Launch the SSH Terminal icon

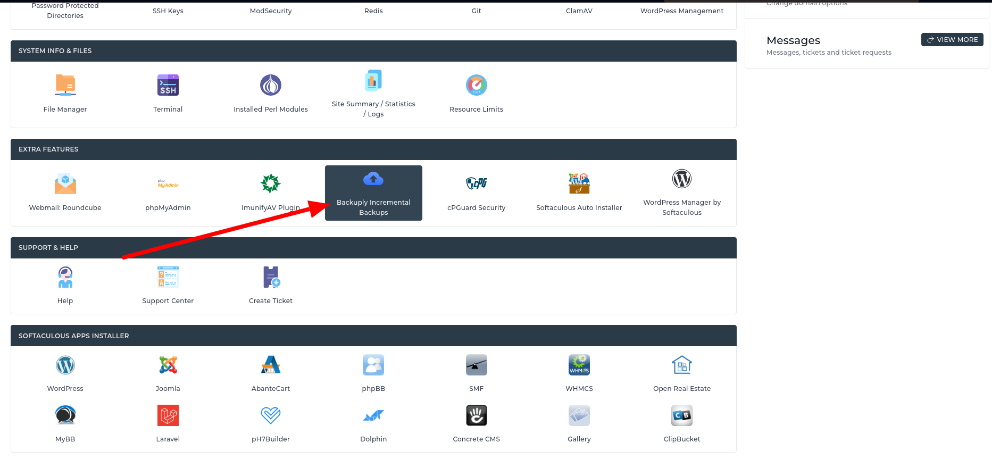168,85
